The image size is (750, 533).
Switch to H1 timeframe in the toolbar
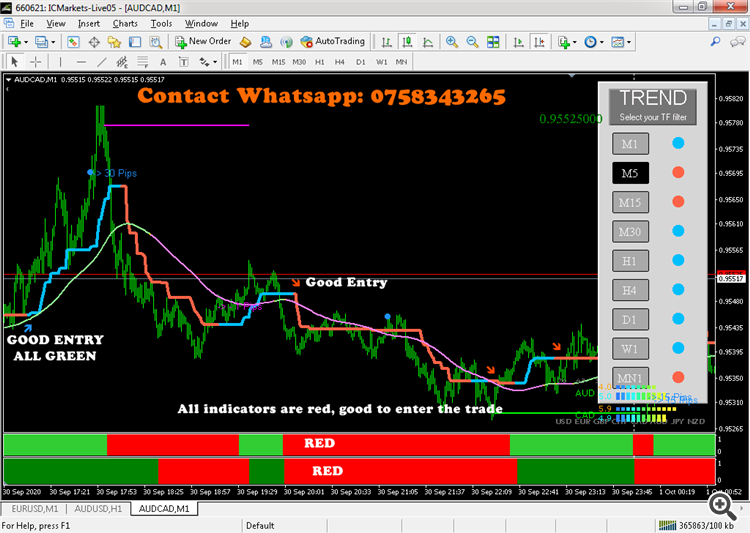pyautogui.click(x=320, y=62)
